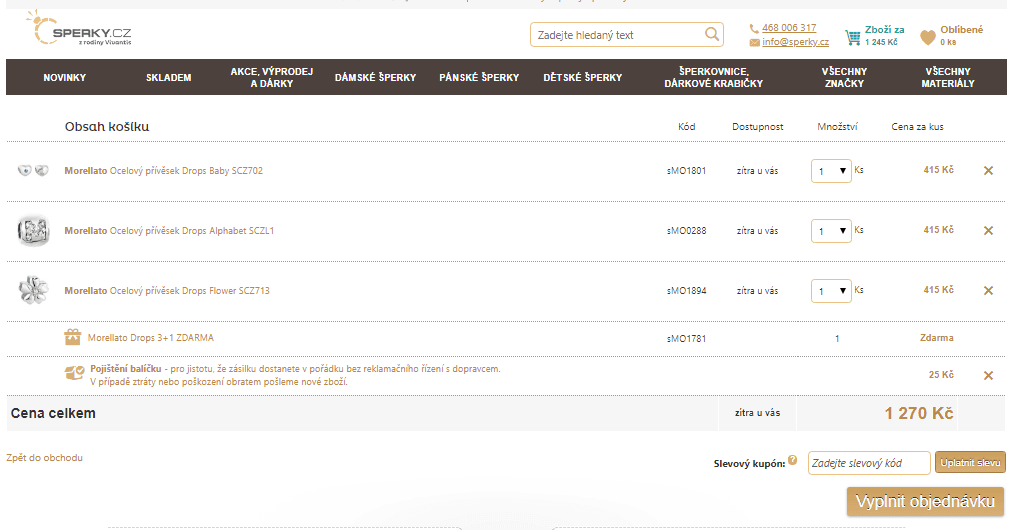
Task: Click the discount coupon help icon
Action: (793, 461)
